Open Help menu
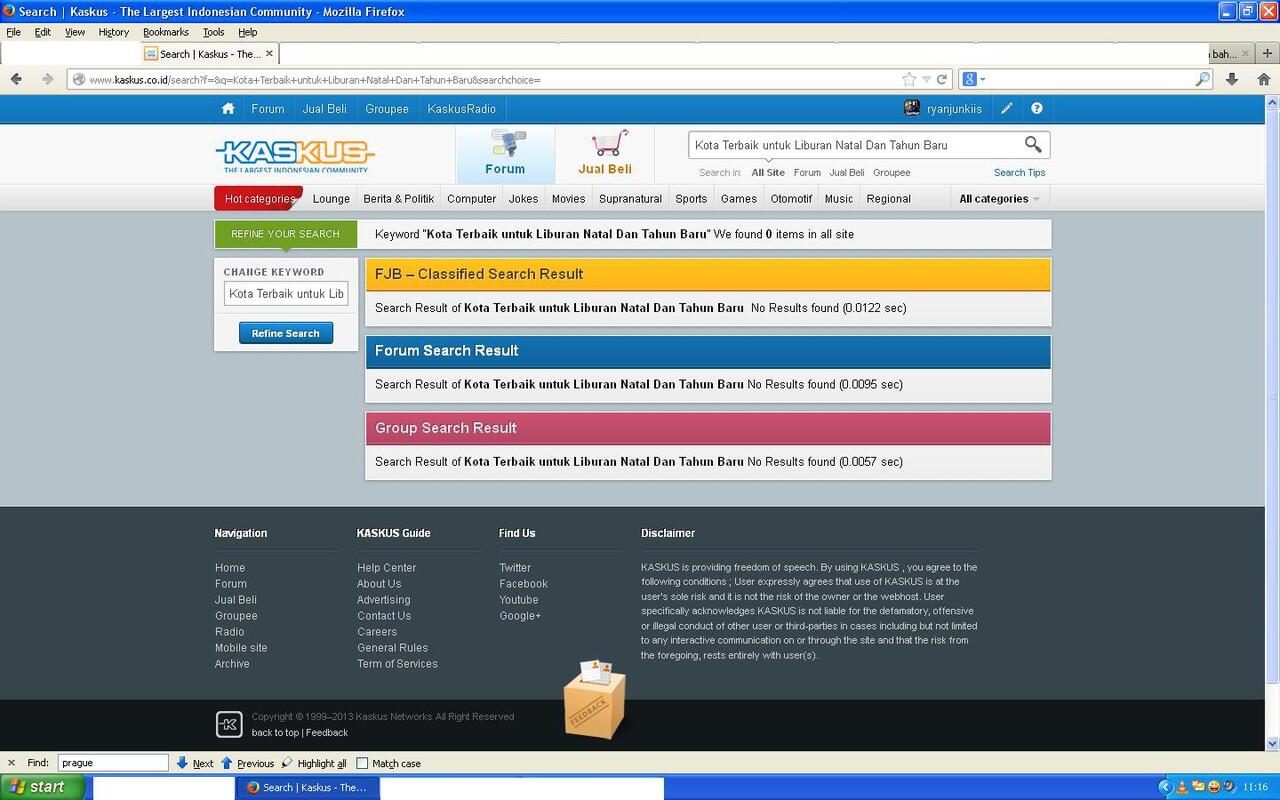Viewport: 1280px width, 800px height. [x=248, y=32]
